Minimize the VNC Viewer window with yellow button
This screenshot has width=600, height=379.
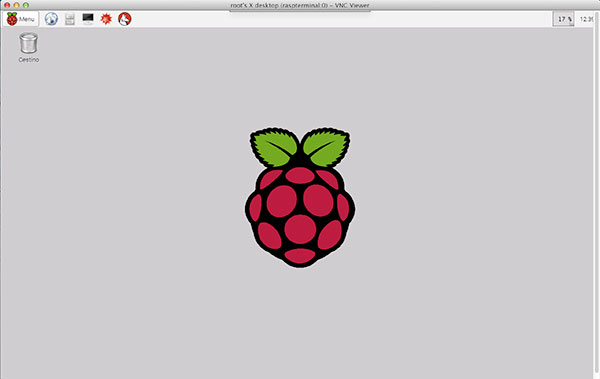click(16, 5)
